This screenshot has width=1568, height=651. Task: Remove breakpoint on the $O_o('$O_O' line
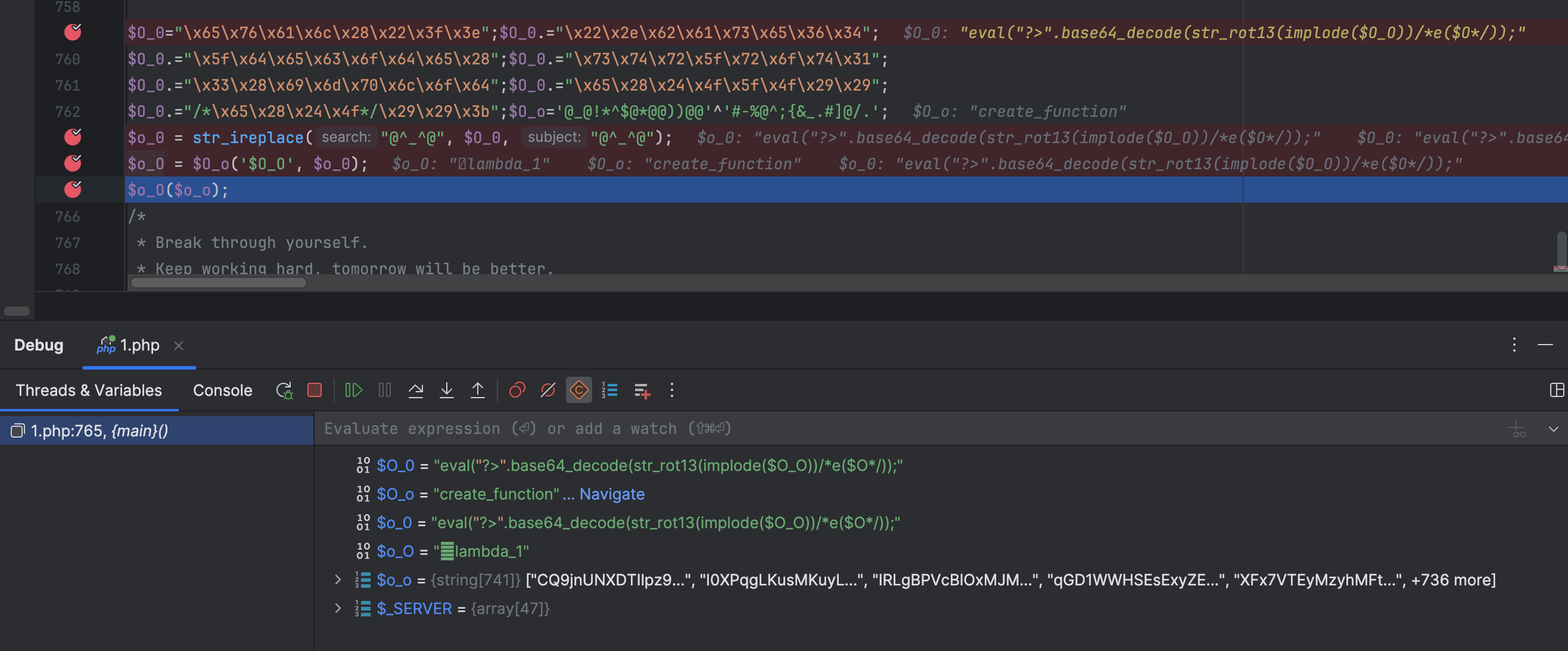73,163
